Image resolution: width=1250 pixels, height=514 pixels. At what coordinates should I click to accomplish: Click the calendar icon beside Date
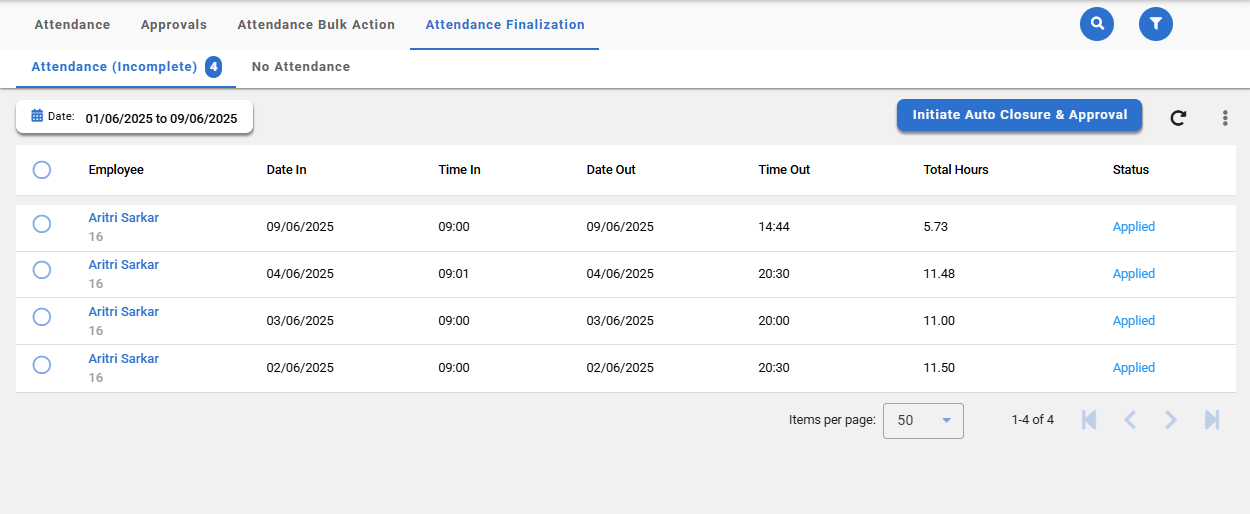click(x=37, y=116)
